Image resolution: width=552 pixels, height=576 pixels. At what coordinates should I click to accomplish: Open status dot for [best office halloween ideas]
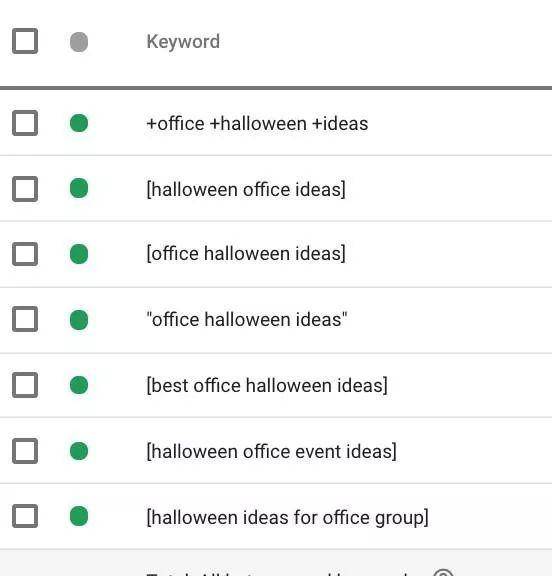coord(79,385)
